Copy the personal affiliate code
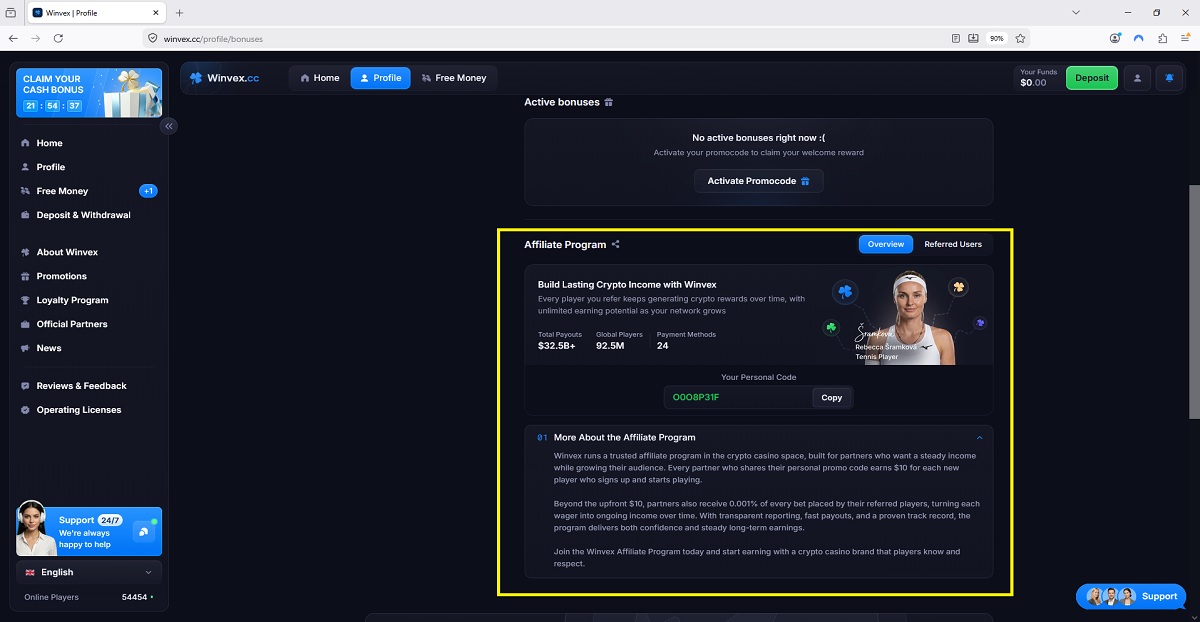This screenshot has width=1200, height=622. pyautogui.click(x=832, y=397)
